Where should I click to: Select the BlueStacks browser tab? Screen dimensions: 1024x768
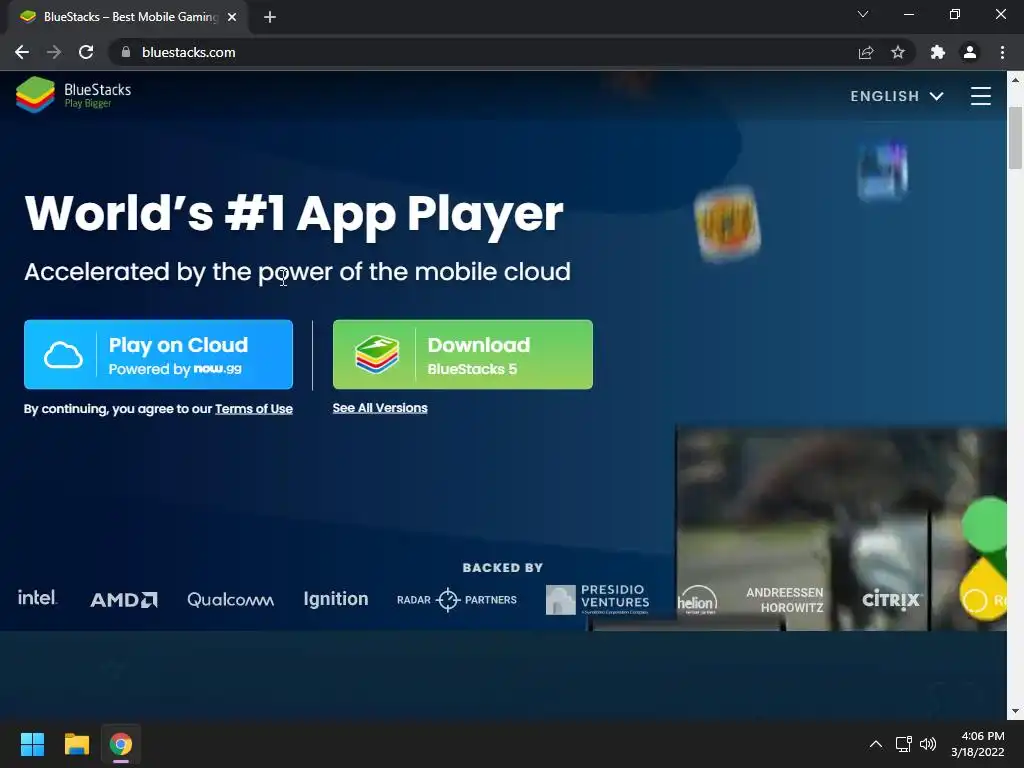pyautogui.click(x=127, y=17)
